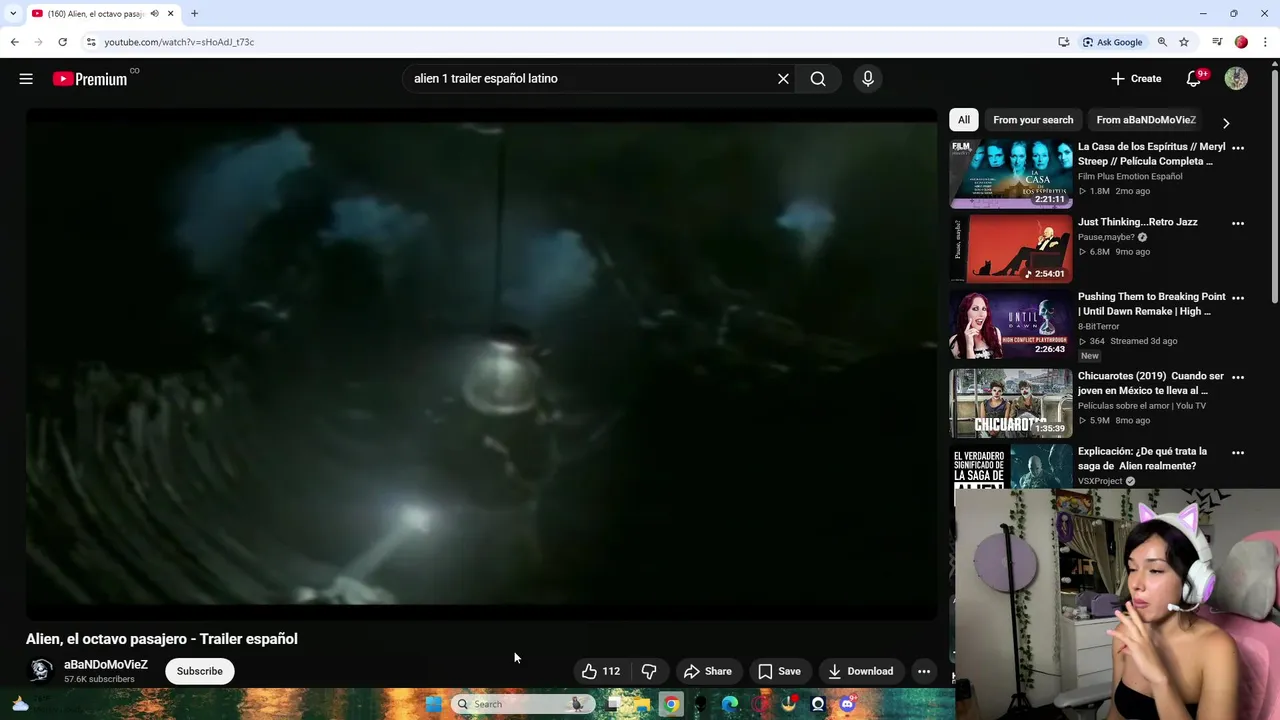
Task: Click the Windows taskbar search box
Action: click(x=521, y=704)
